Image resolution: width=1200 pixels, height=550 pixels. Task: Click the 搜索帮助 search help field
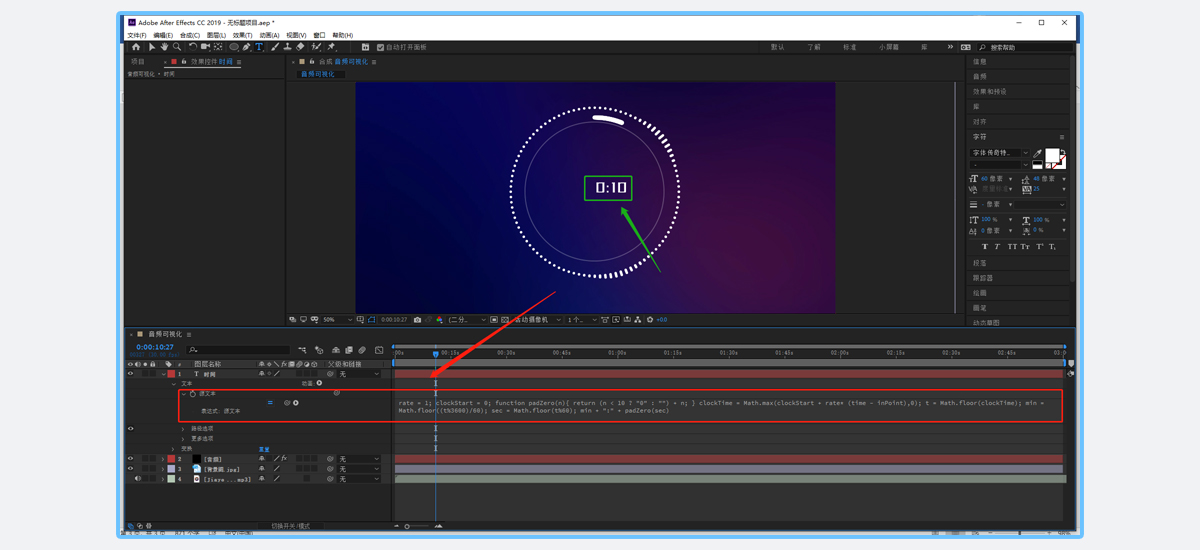[1025, 47]
